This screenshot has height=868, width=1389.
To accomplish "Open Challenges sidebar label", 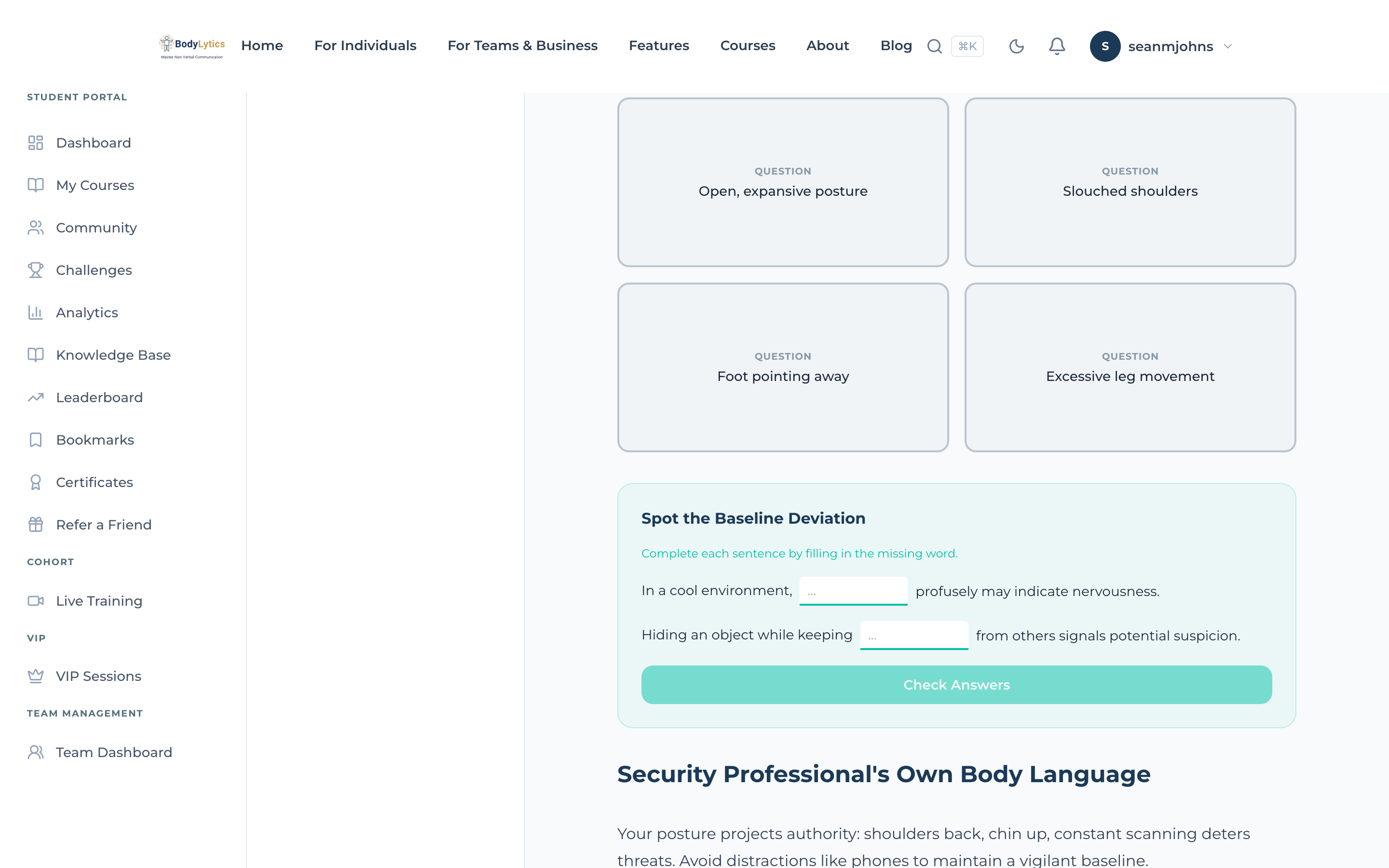I will pos(94,271).
